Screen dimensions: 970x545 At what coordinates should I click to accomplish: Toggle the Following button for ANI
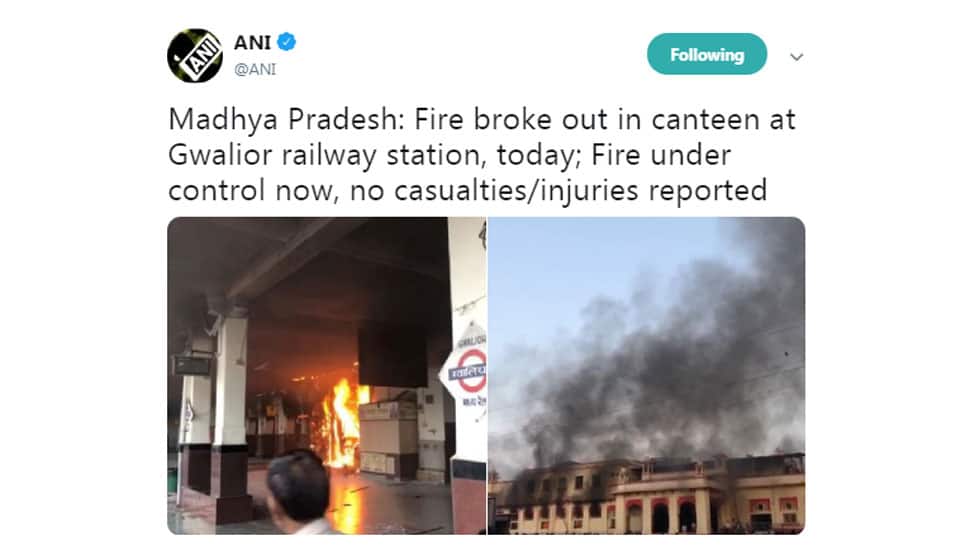707,54
